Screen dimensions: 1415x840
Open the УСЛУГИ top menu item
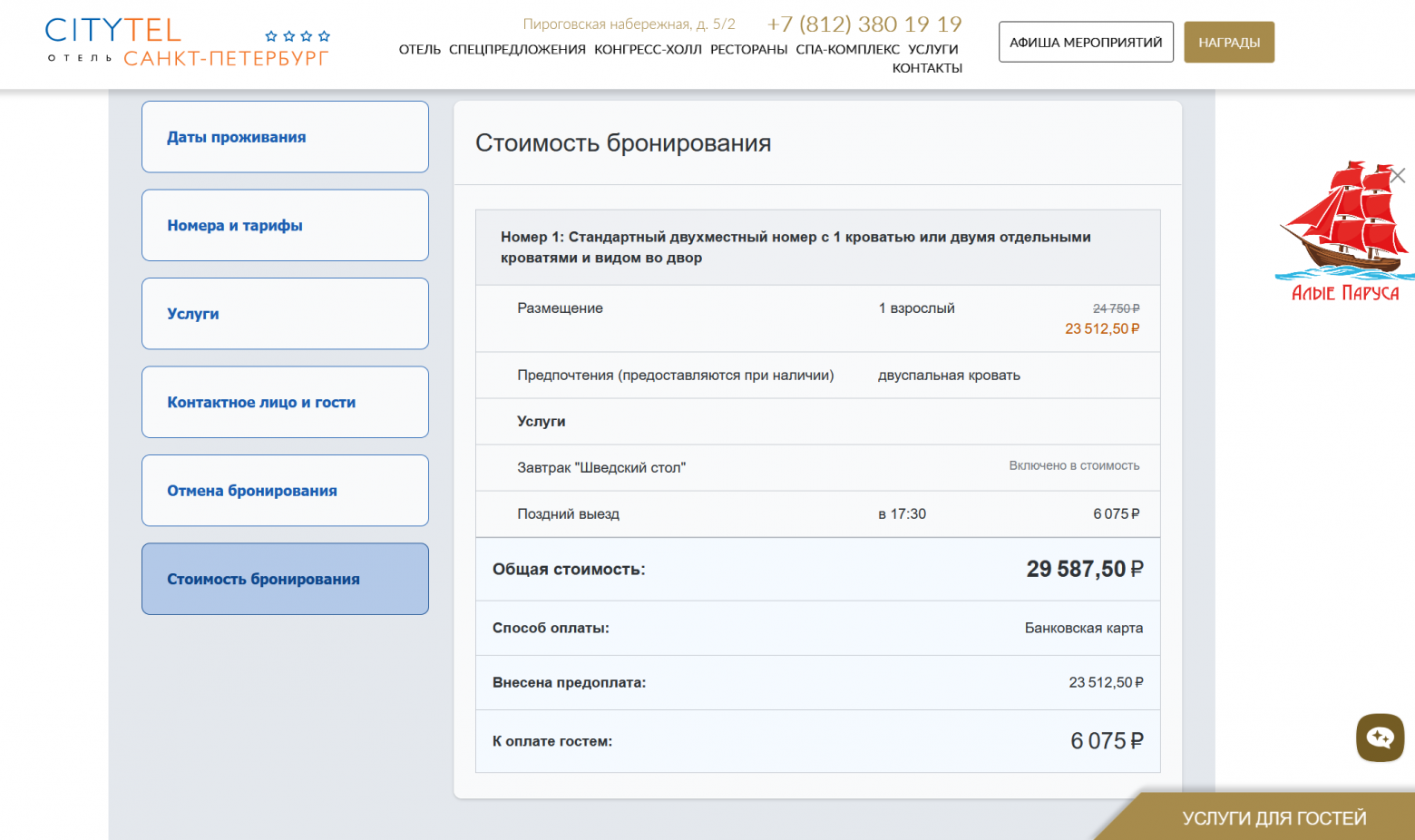(x=933, y=49)
